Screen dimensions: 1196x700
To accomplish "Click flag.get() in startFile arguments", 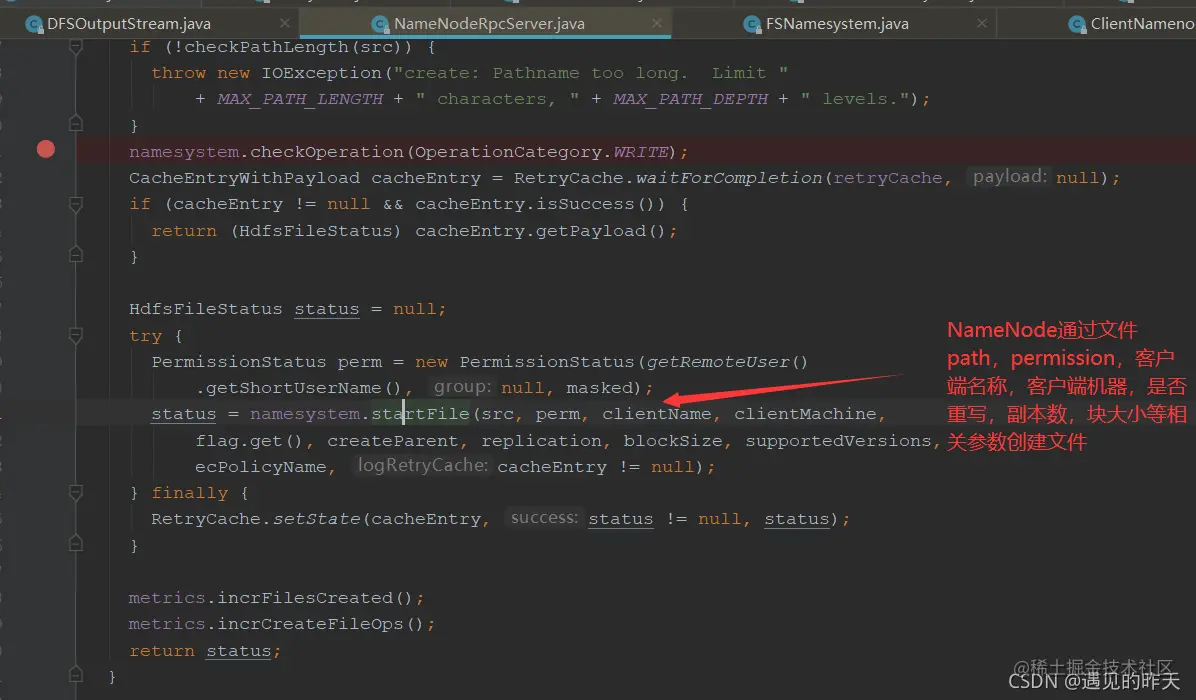I will 249,442.
